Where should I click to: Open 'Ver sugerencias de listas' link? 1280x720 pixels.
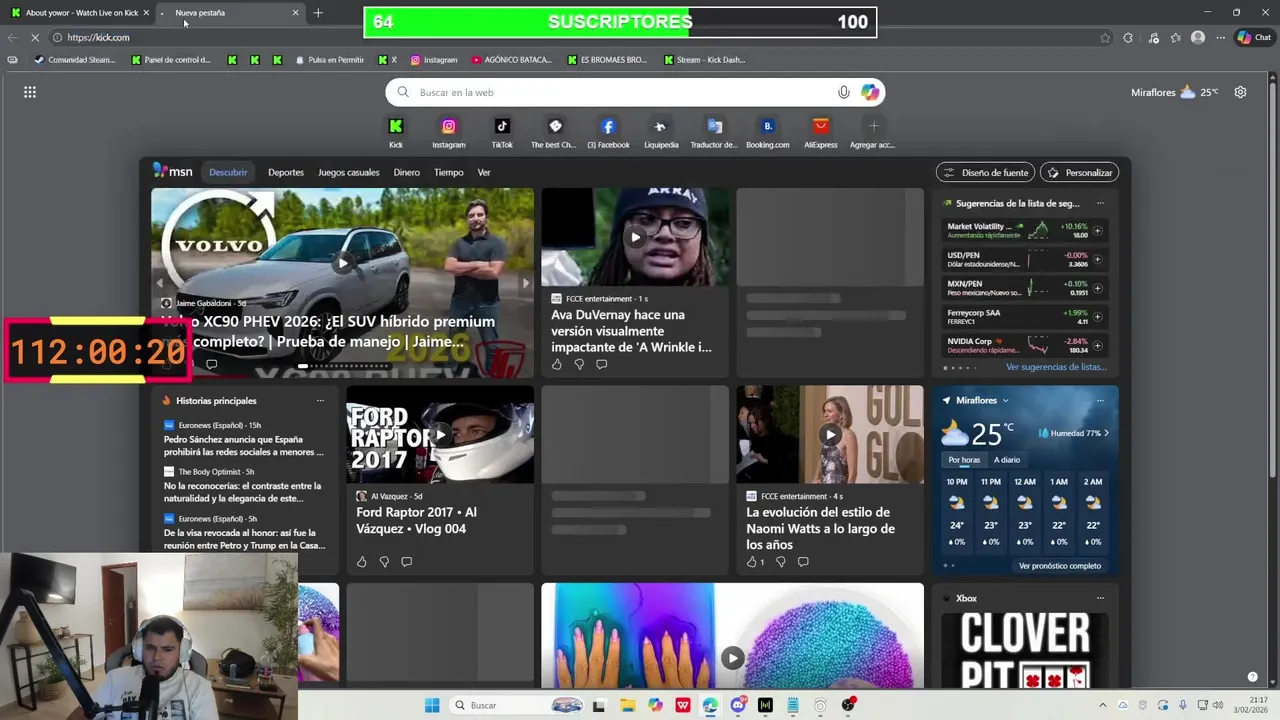click(x=1056, y=367)
